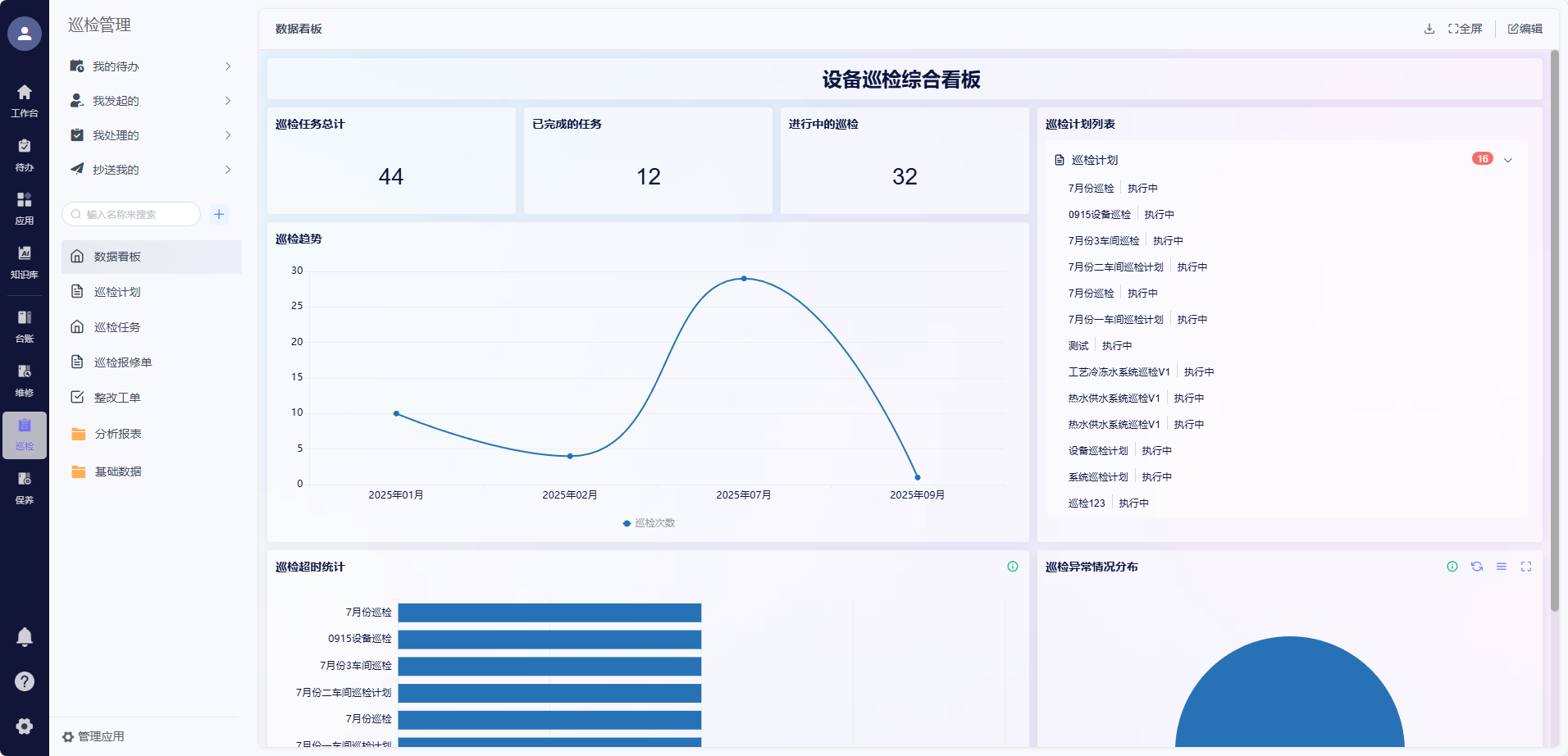This screenshot has height=756, width=1568.
Task: Expand the 我的待办 menu arrow
Action: [x=228, y=66]
